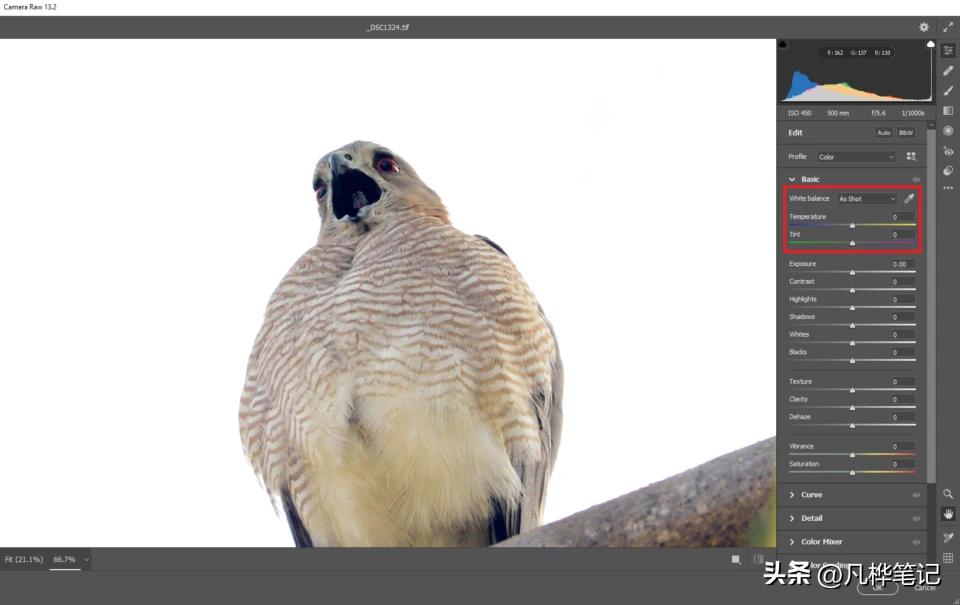The image size is (960, 605).
Task: Click the Whites slider handle
Action: click(x=852, y=343)
